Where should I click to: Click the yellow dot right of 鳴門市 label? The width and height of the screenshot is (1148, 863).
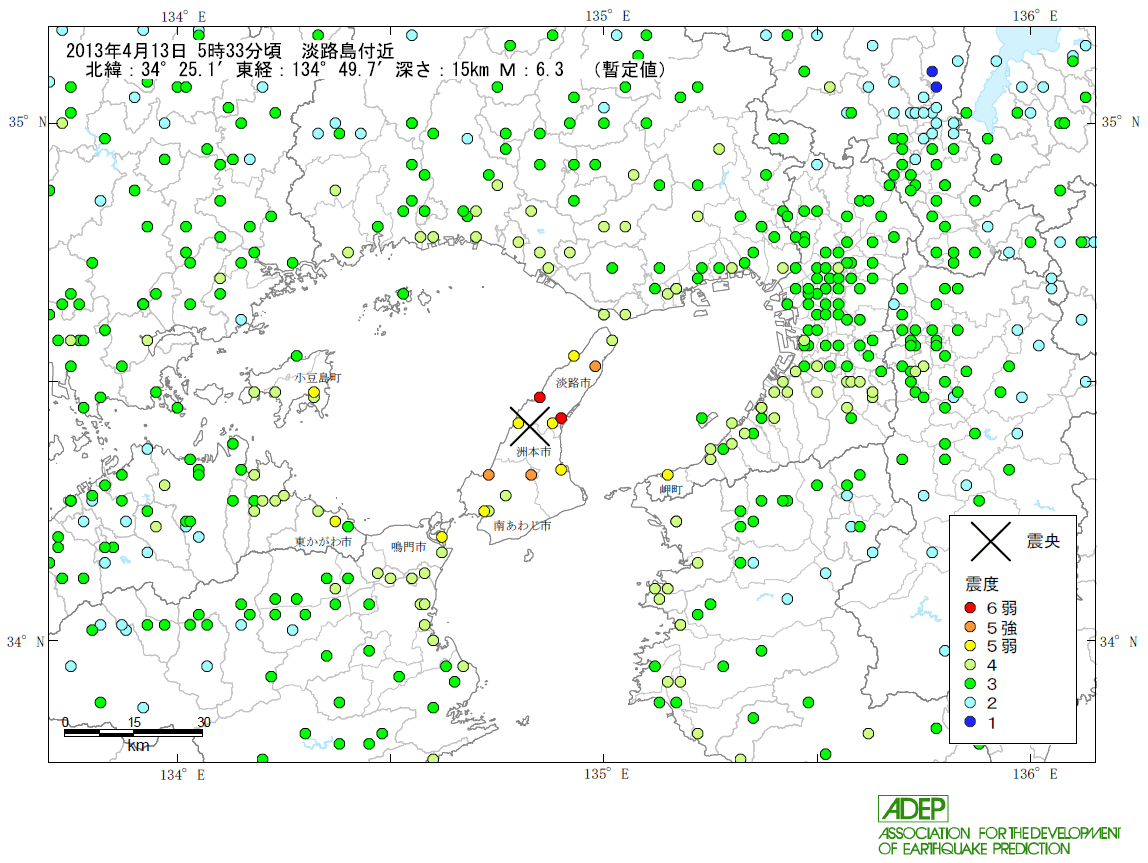pos(441,537)
